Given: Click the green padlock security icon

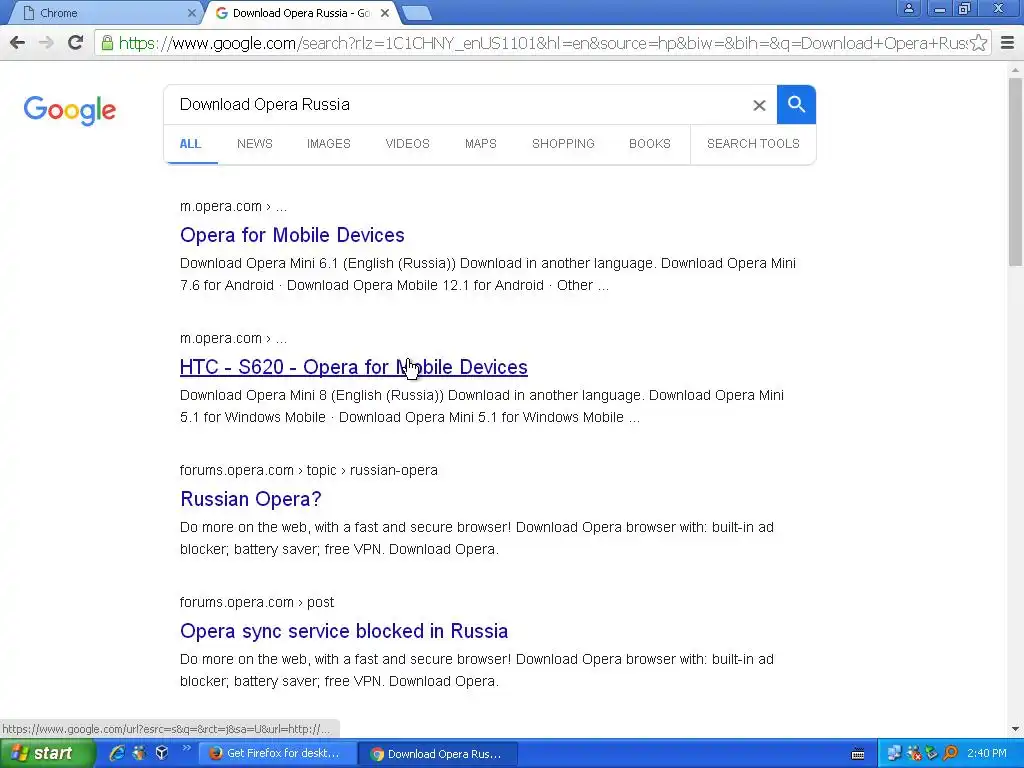Looking at the screenshot, I should coord(107,43).
